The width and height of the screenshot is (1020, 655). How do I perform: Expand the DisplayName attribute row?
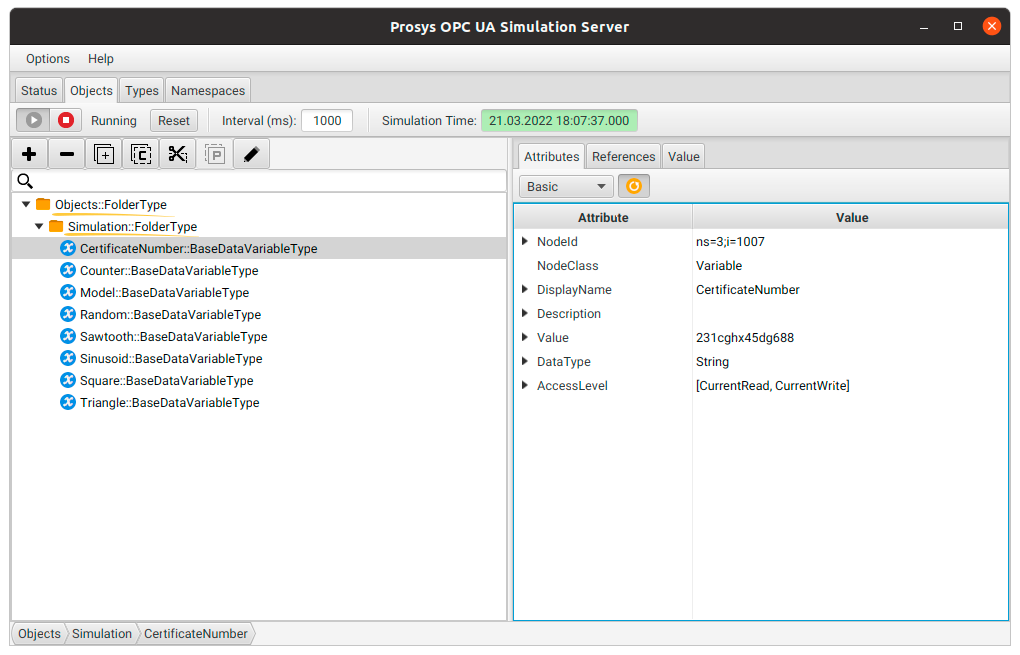(525, 289)
